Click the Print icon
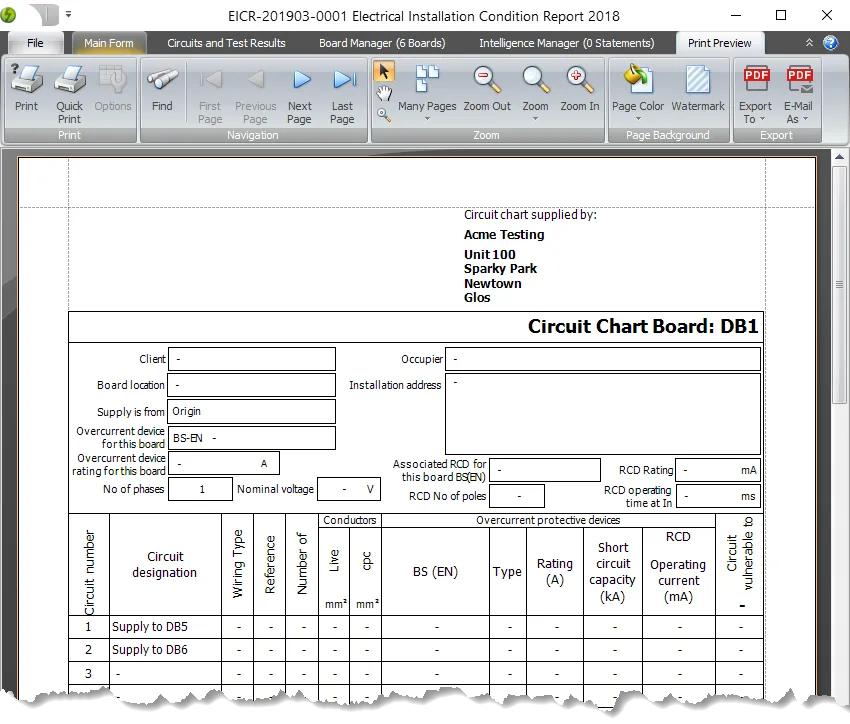This screenshot has width=850, height=724. click(x=26, y=90)
